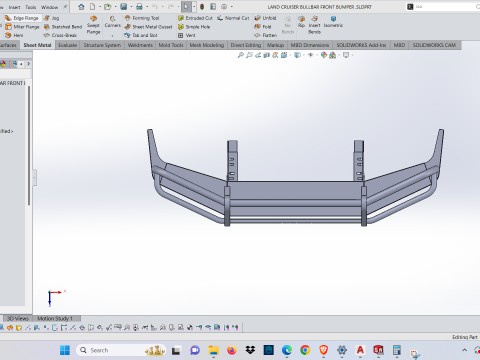480x360 pixels.
Task: Collapse the left feature panel handle
Action: (x=34, y=177)
